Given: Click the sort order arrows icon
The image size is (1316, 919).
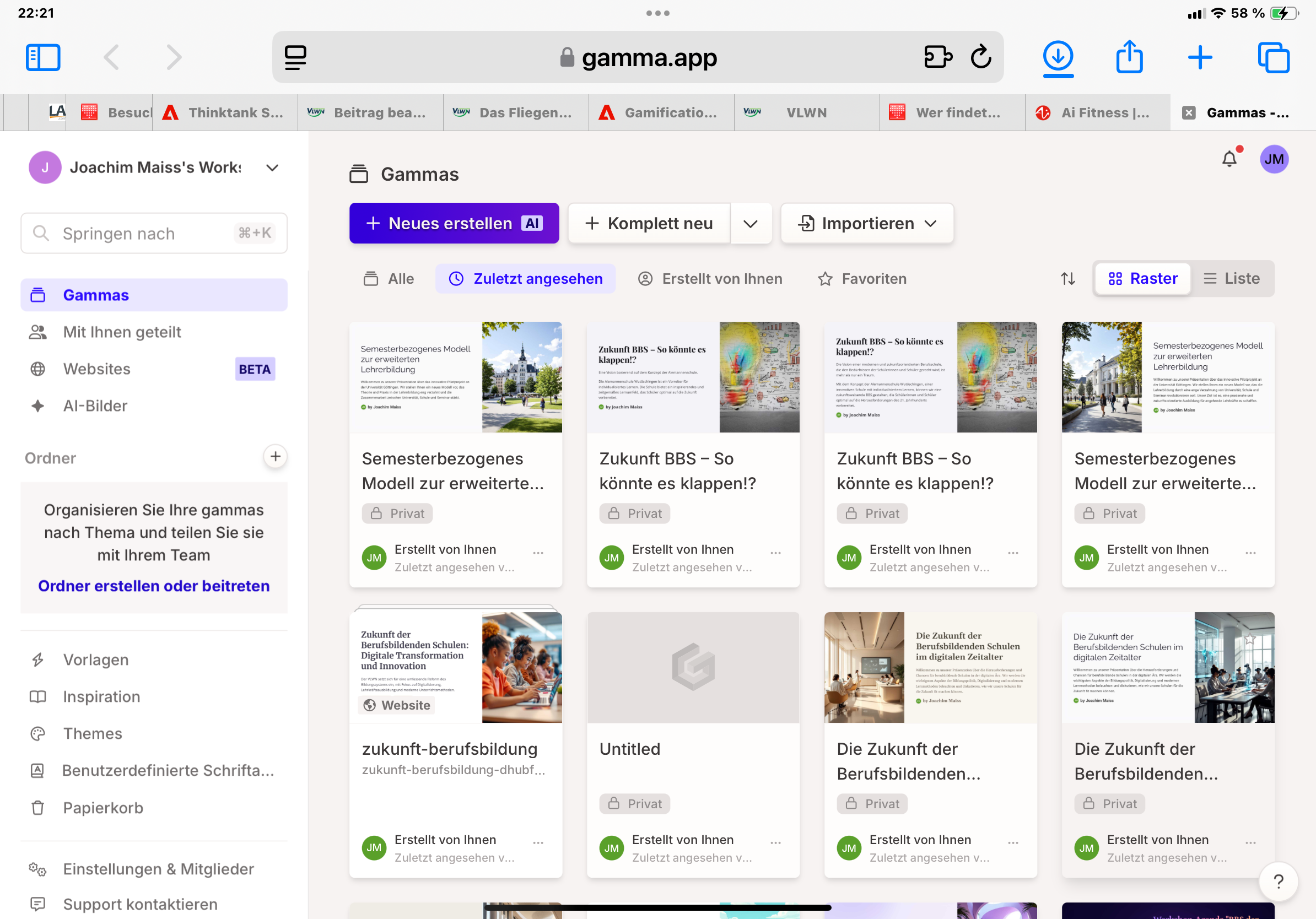Looking at the screenshot, I should pyautogui.click(x=1067, y=279).
